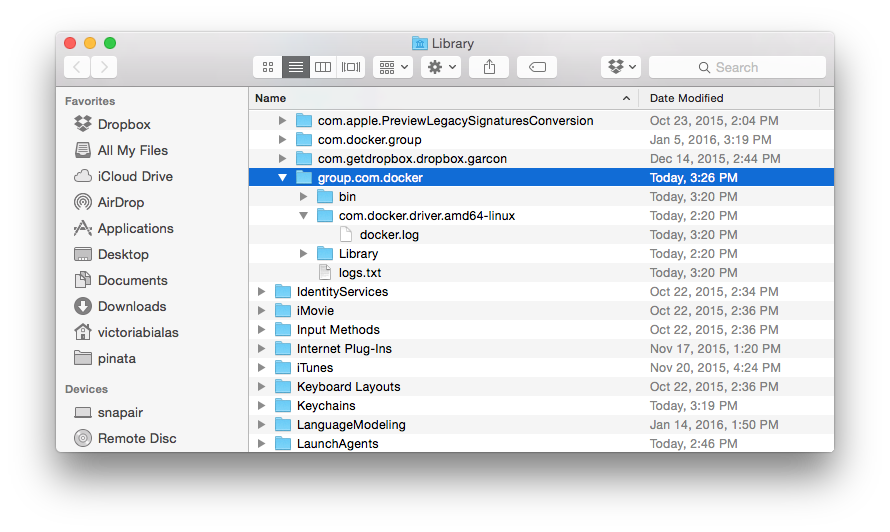Screen dimensions: 890x532
Task: Click the Share toolbar button
Action: pos(489,67)
